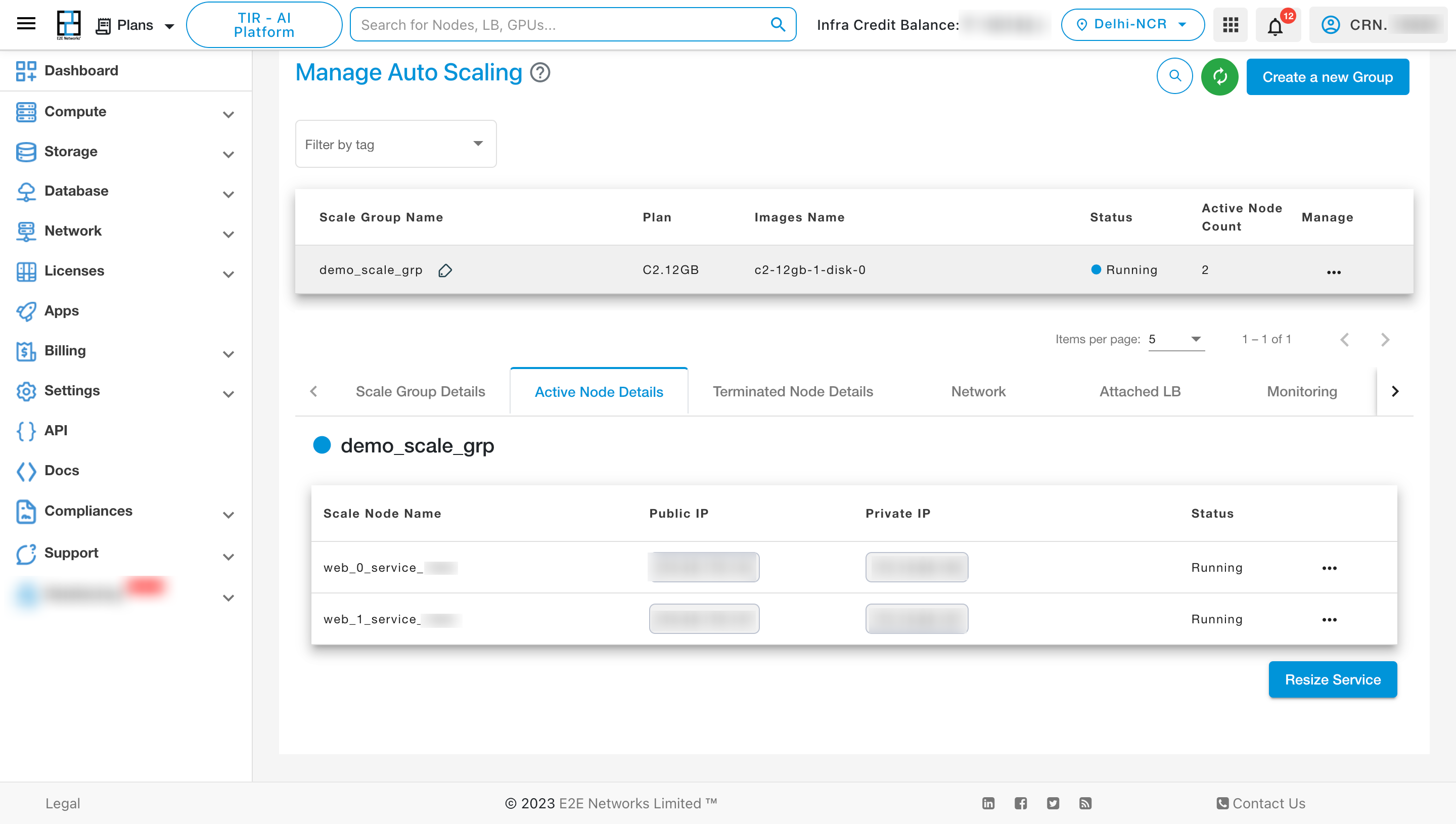
Task: Click the green refresh button
Action: coord(1219,76)
